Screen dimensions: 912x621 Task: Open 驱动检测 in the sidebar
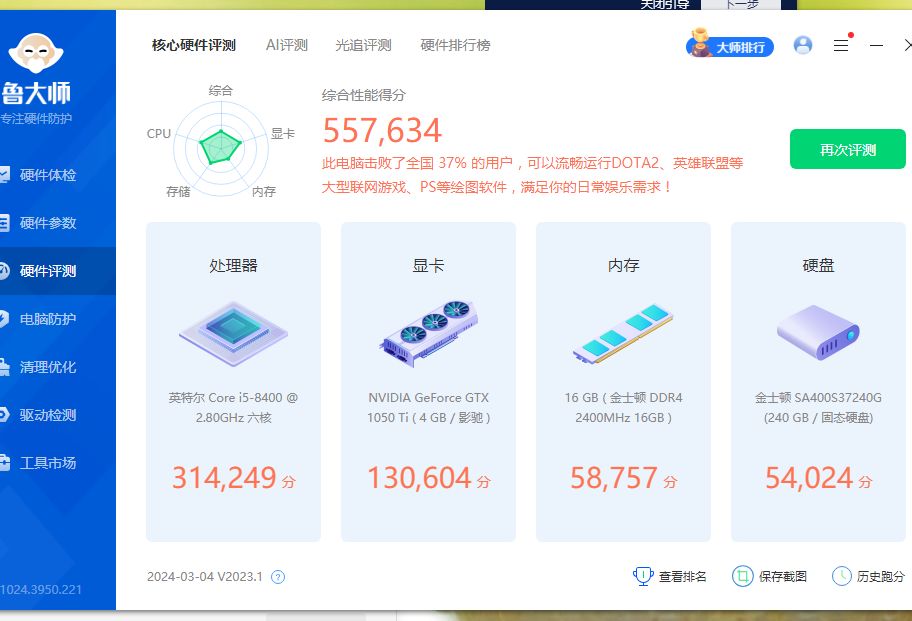tap(48, 415)
